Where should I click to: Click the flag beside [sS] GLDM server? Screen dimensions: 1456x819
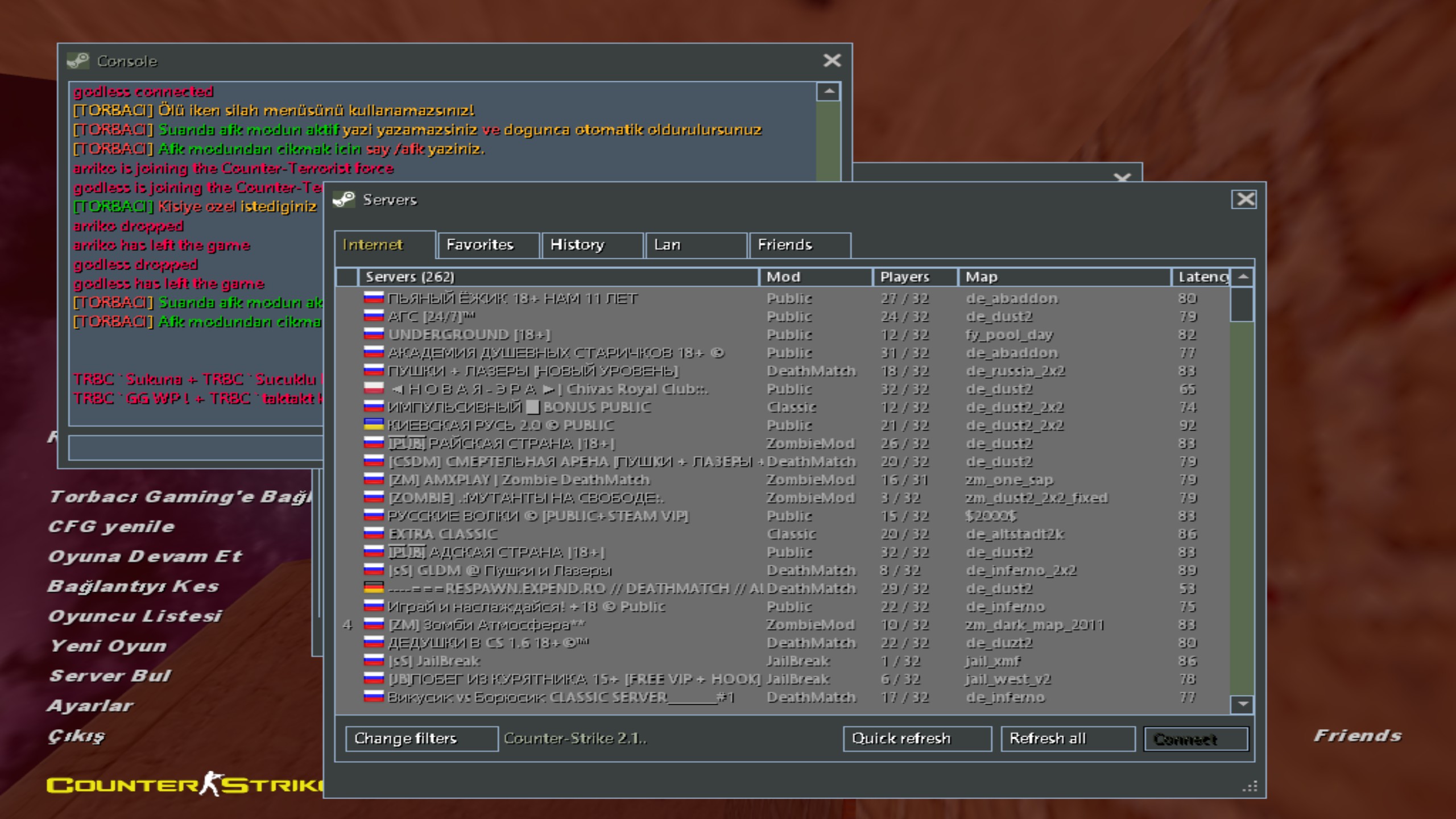[374, 569]
